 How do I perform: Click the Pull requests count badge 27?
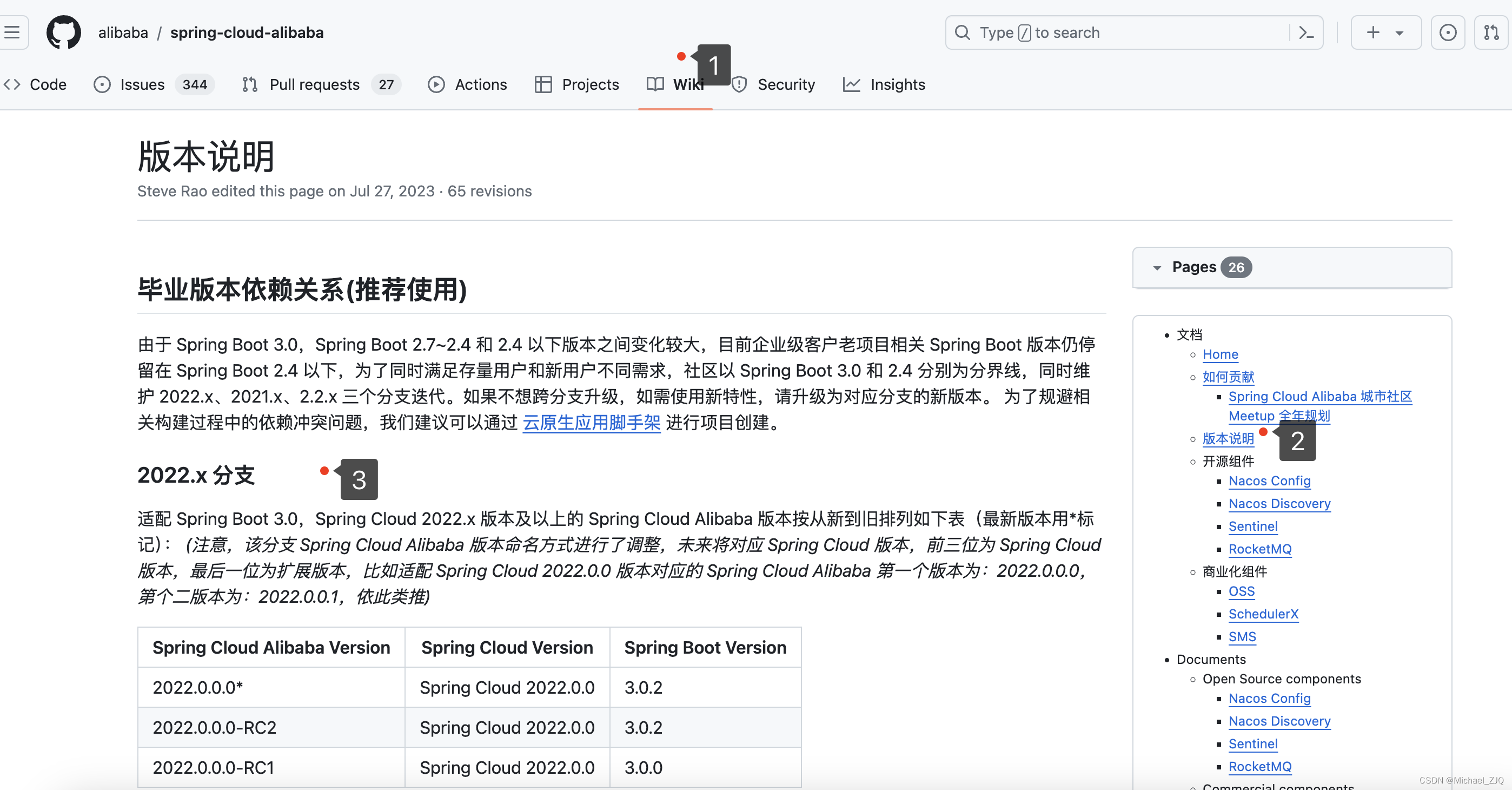386,84
